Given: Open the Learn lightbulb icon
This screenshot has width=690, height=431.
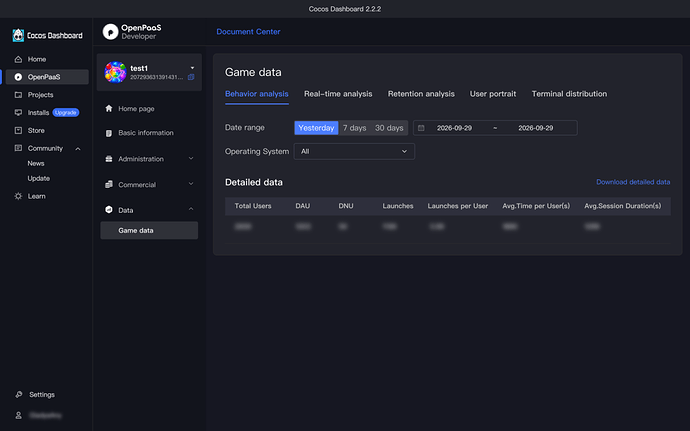Looking at the screenshot, I should click(18, 196).
